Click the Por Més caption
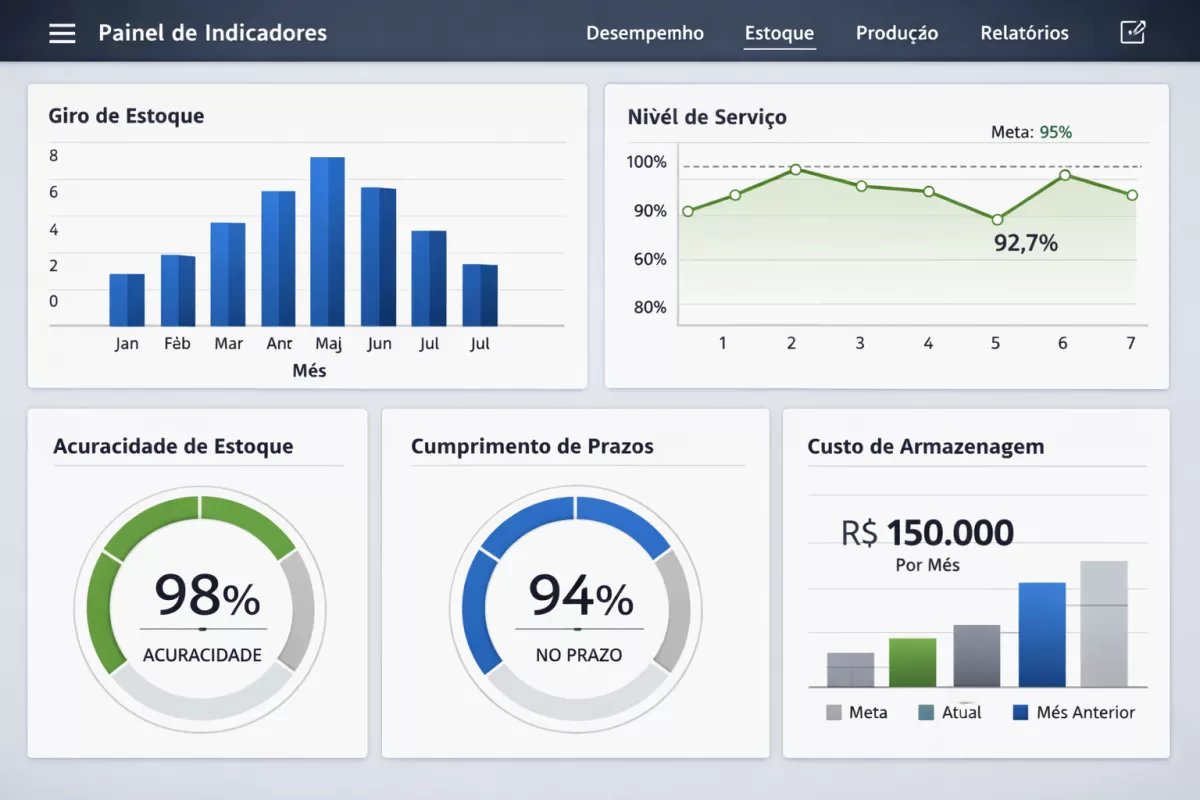The image size is (1200, 800). (x=927, y=565)
